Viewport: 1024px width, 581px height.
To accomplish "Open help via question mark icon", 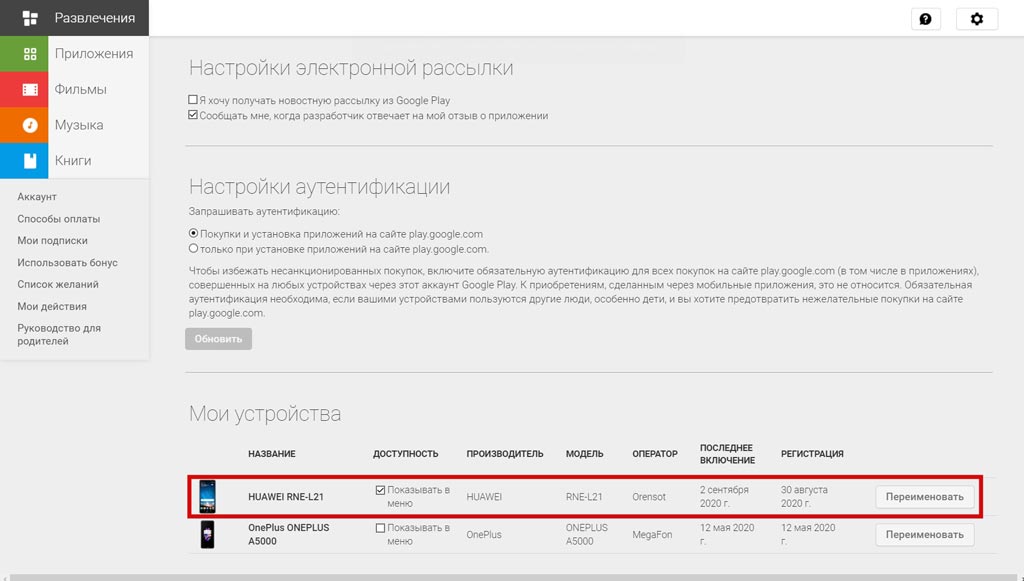I will (x=925, y=19).
